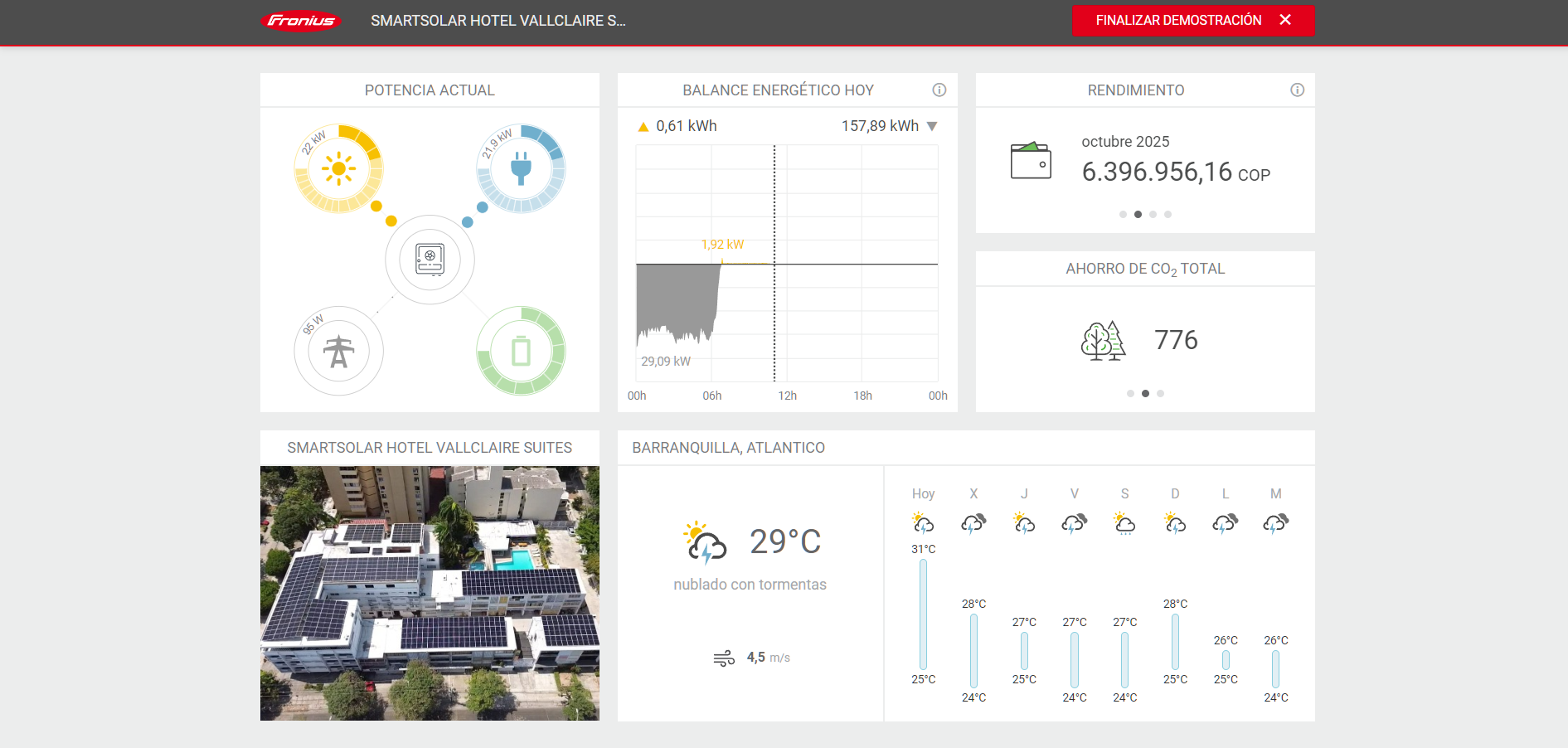This screenshot has height=748, width=1568.
Task: Click the Fronius logo
Action: point(300,21)
